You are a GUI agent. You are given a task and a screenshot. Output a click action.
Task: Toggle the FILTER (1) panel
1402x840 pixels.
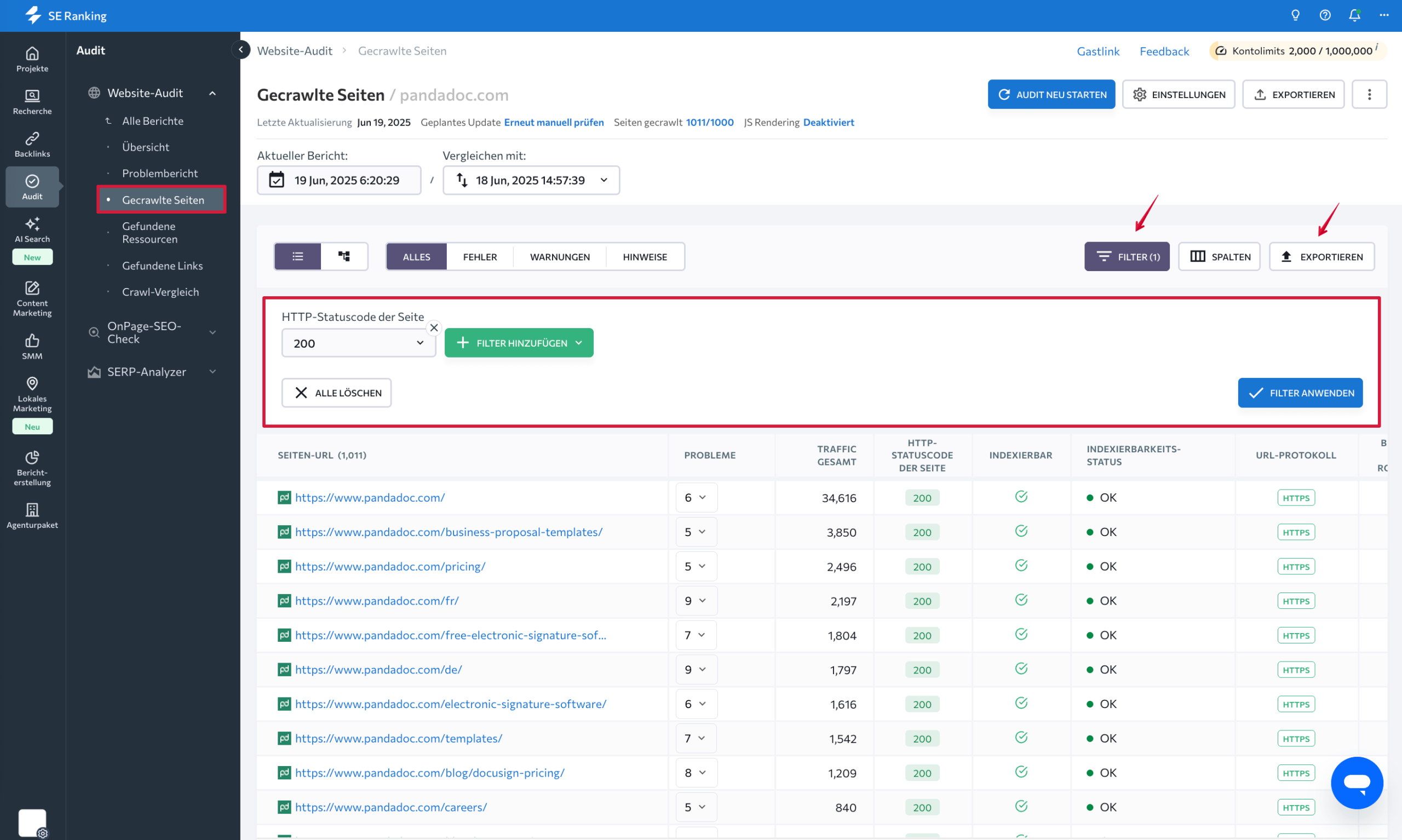(1127, 256)
